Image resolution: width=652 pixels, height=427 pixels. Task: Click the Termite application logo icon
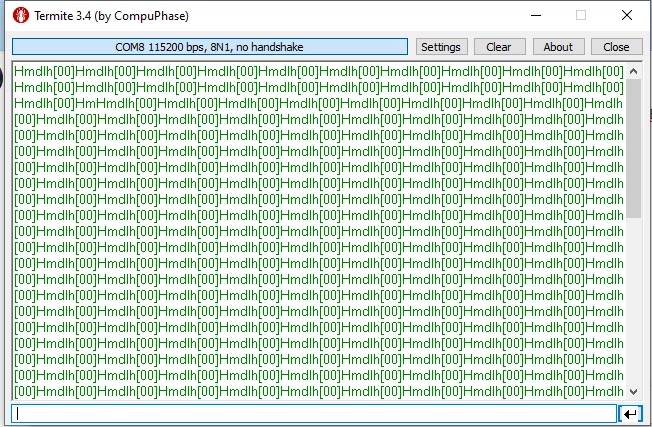pyautogui.click(x=21, y=16)
